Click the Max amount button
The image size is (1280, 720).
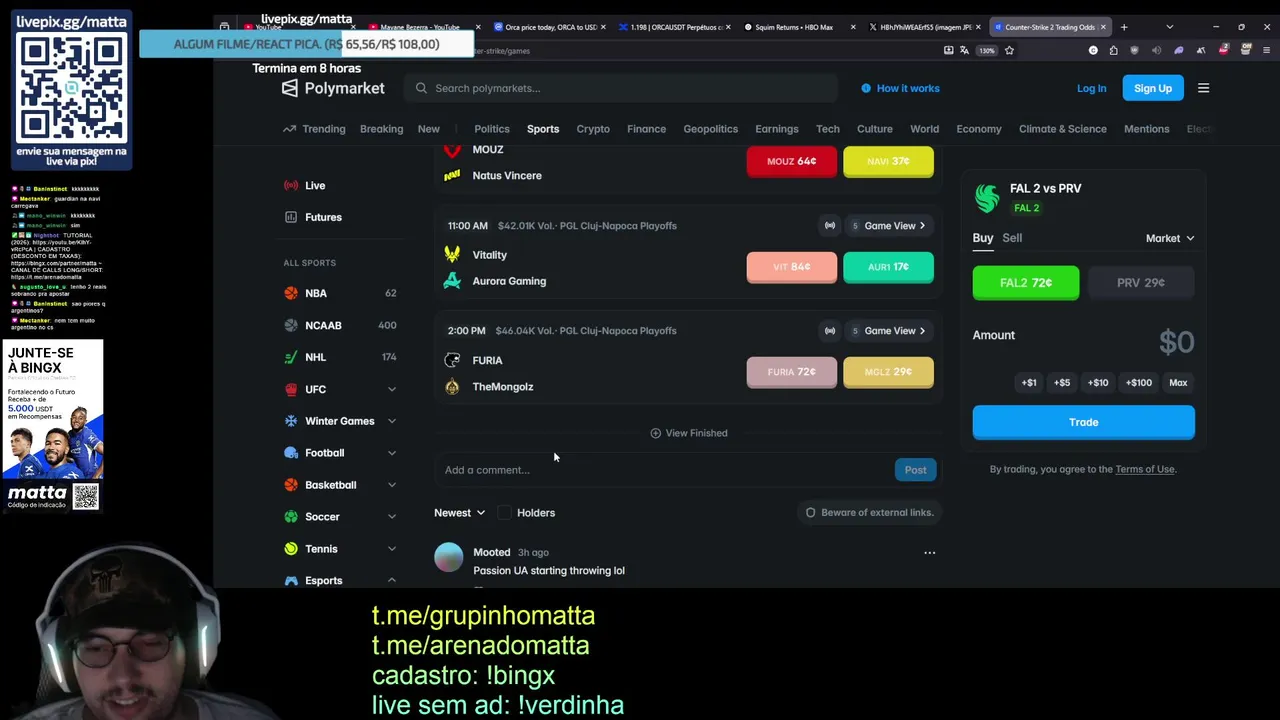pyautogui.click(x=1178, y=382)
